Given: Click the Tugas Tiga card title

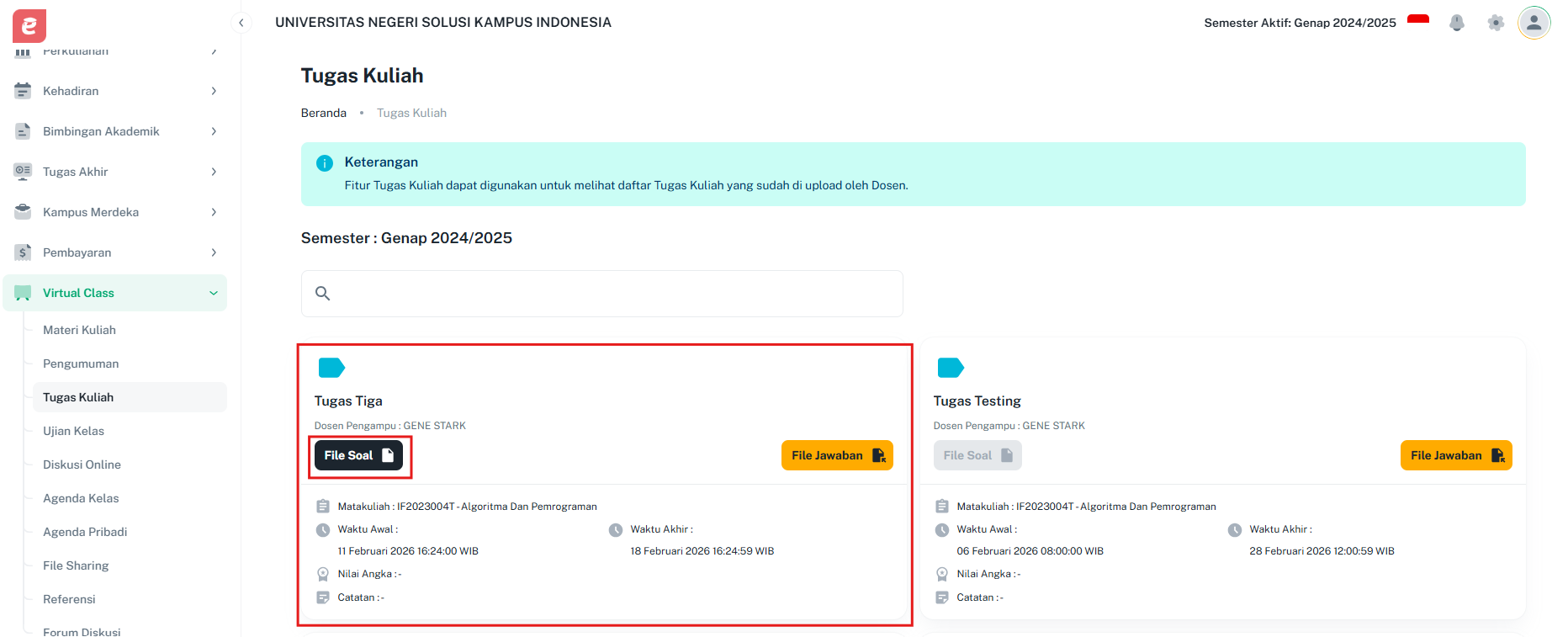Looking at the screenshot, I should (348, 401).
